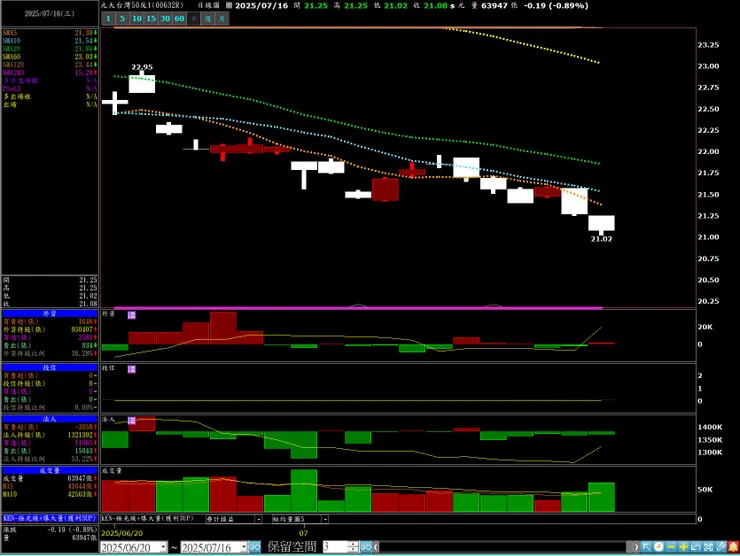Open the 短均量圖5 dropdown
Viewport: 740px width, 556px height.
coord(325,519)
